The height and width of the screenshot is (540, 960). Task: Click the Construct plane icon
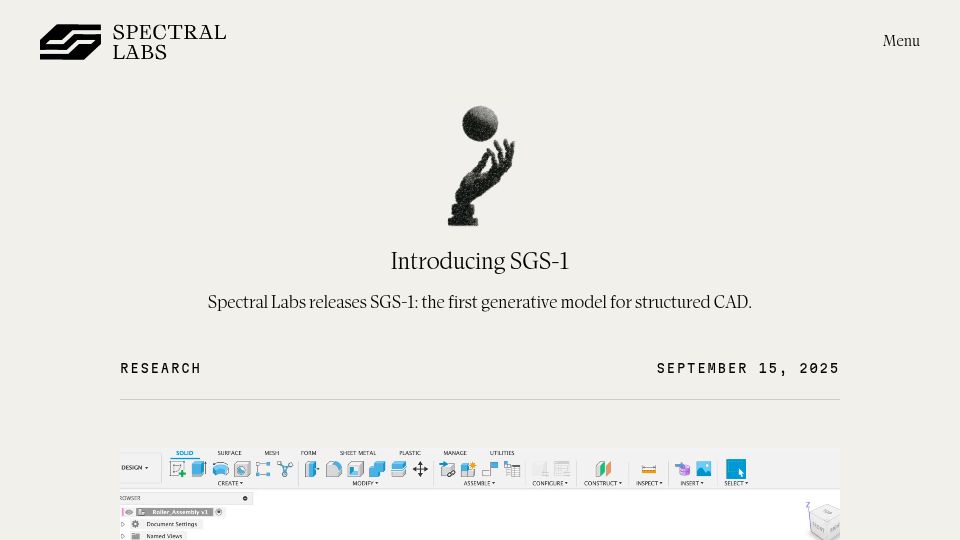tap(603, 469)
